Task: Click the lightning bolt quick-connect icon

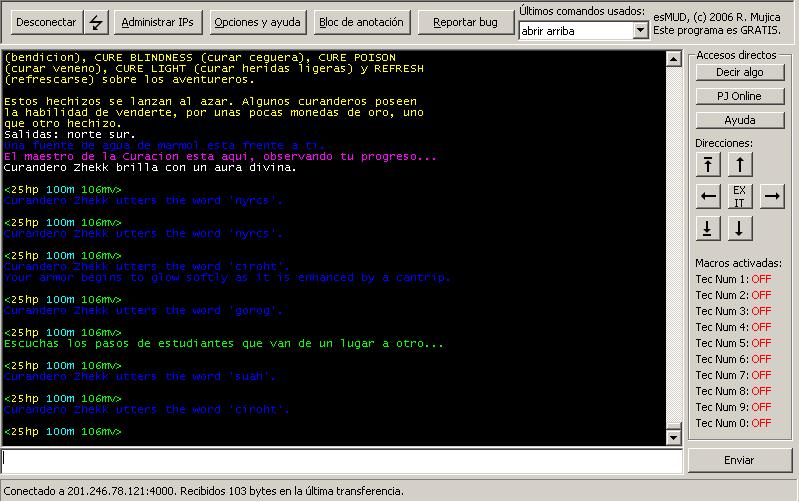Action: click(x=96, y=22)
